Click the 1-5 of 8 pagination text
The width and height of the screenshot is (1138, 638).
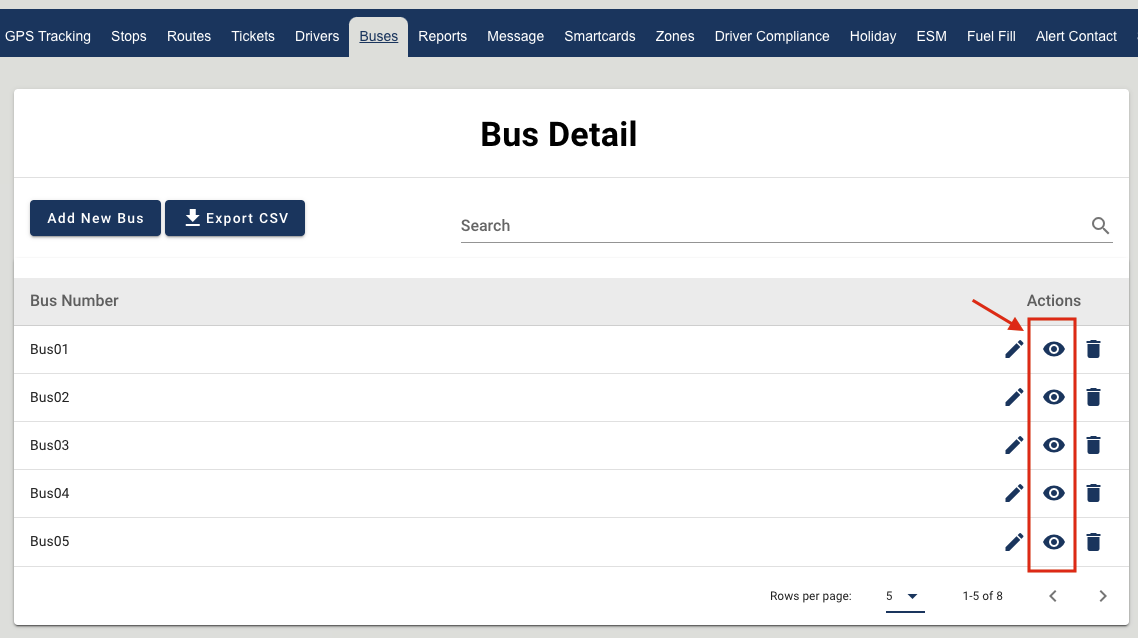coord(983,596)
